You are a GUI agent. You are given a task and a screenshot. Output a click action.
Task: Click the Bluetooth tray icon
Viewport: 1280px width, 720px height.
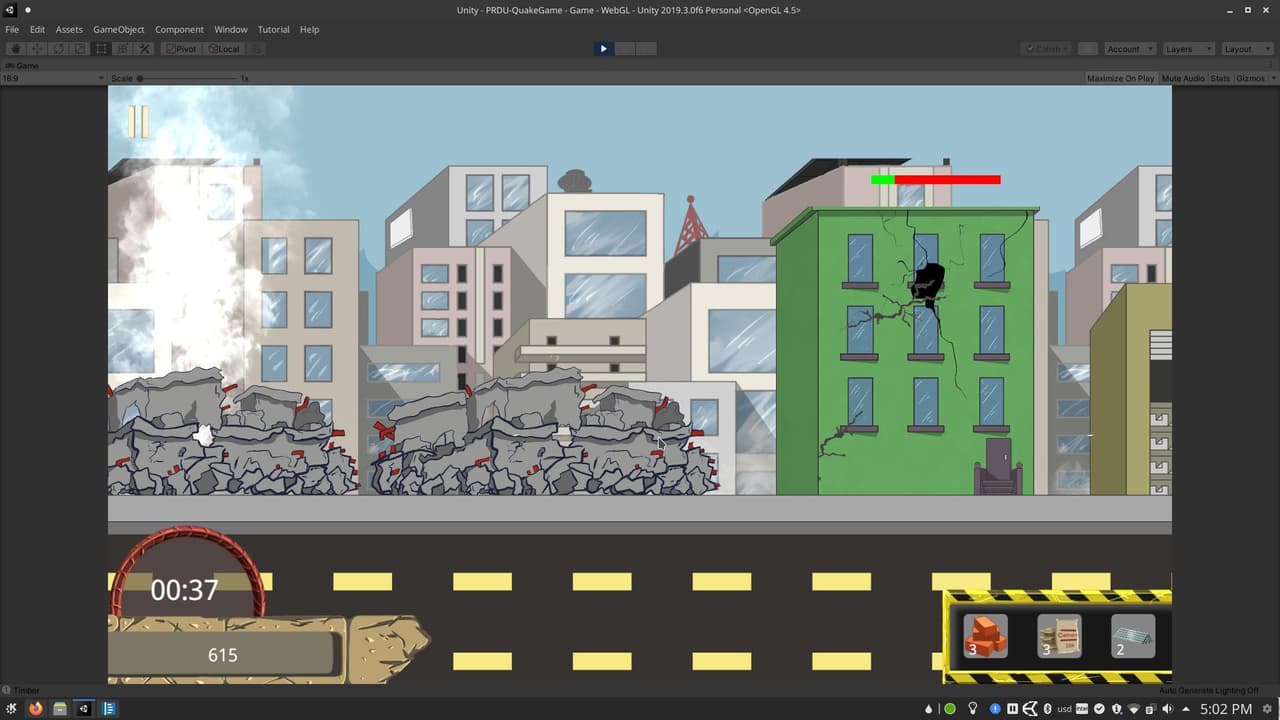pyautogui.click(x=1047, y=709)
